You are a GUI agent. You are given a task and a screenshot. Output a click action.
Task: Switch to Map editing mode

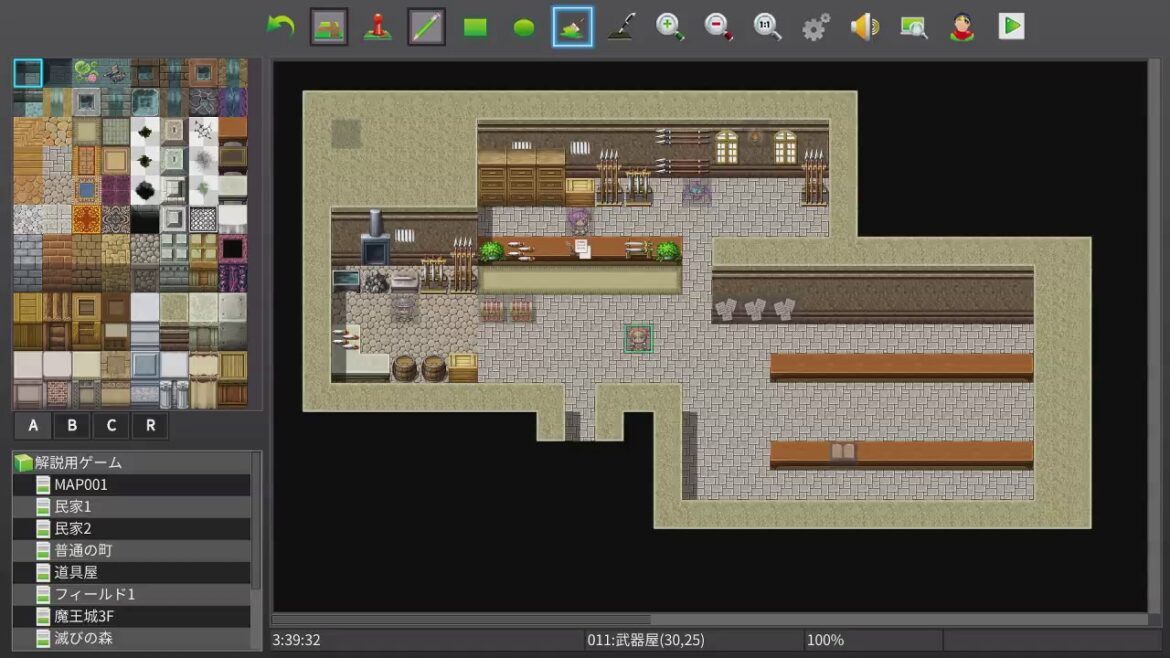[x=329, y=27]
